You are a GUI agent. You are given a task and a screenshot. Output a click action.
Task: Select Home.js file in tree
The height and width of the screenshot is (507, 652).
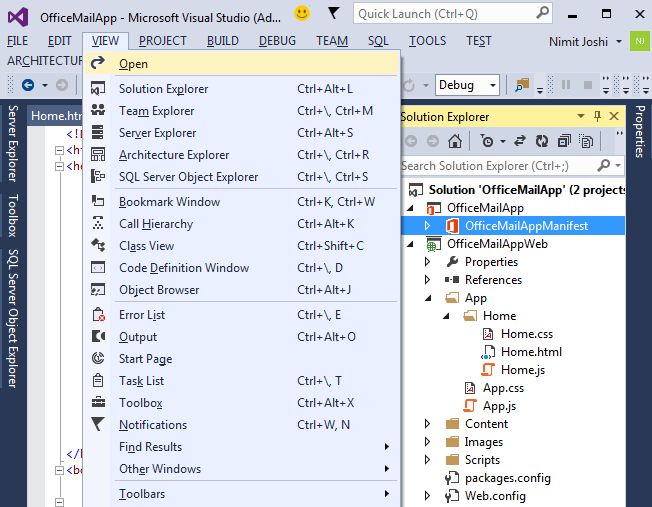pos(522,370)
